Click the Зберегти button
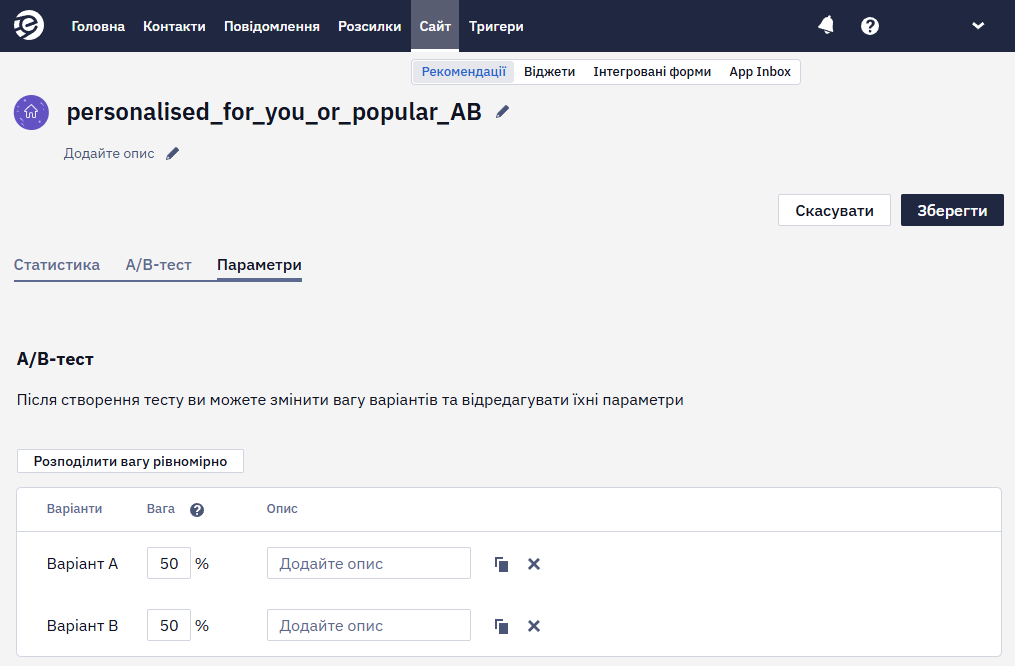 pyautogui.click(x=952, y=210)
